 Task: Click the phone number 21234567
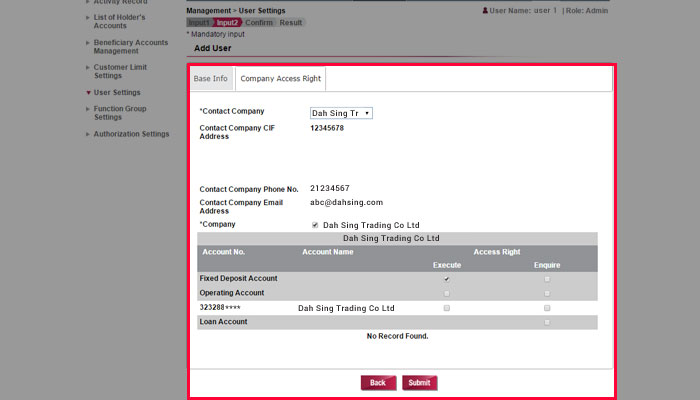pyautogui.click(x=330, y=188)
